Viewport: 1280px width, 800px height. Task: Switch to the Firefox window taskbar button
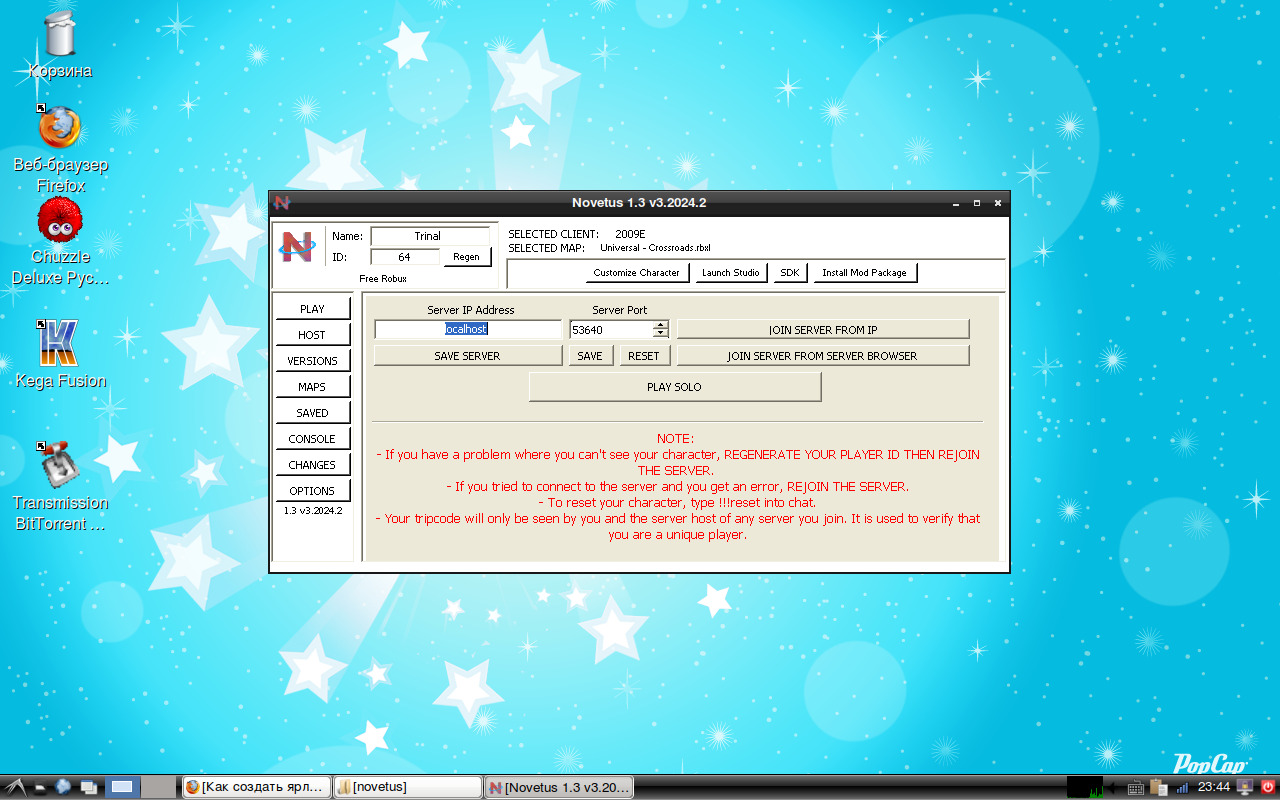[x=256, y=787]
